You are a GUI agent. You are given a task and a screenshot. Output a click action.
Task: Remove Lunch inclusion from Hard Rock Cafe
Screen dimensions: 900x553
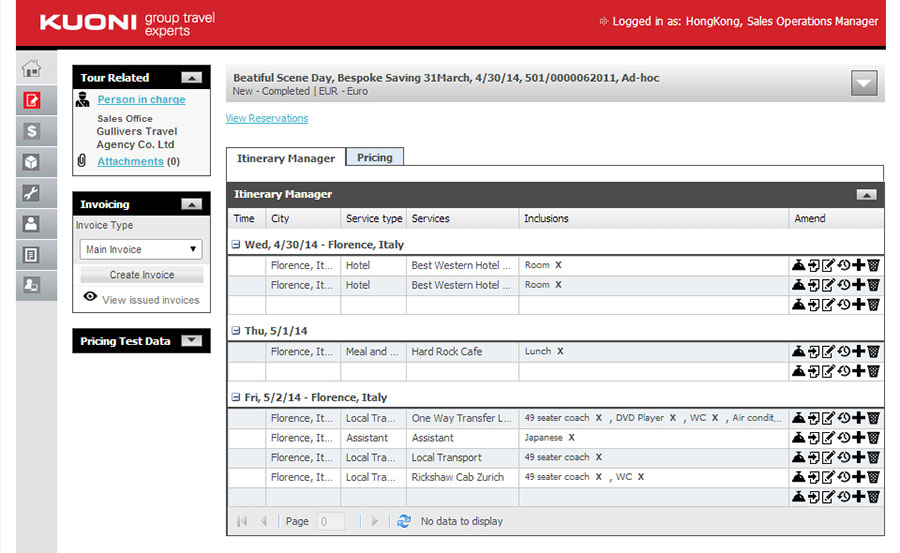click(561, 352)
